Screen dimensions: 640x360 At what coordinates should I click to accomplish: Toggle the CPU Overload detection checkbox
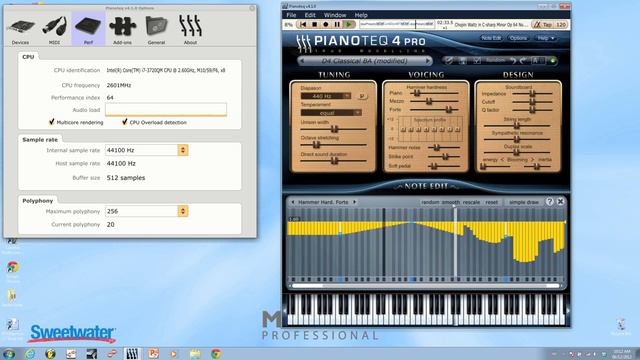pos(124,122)
